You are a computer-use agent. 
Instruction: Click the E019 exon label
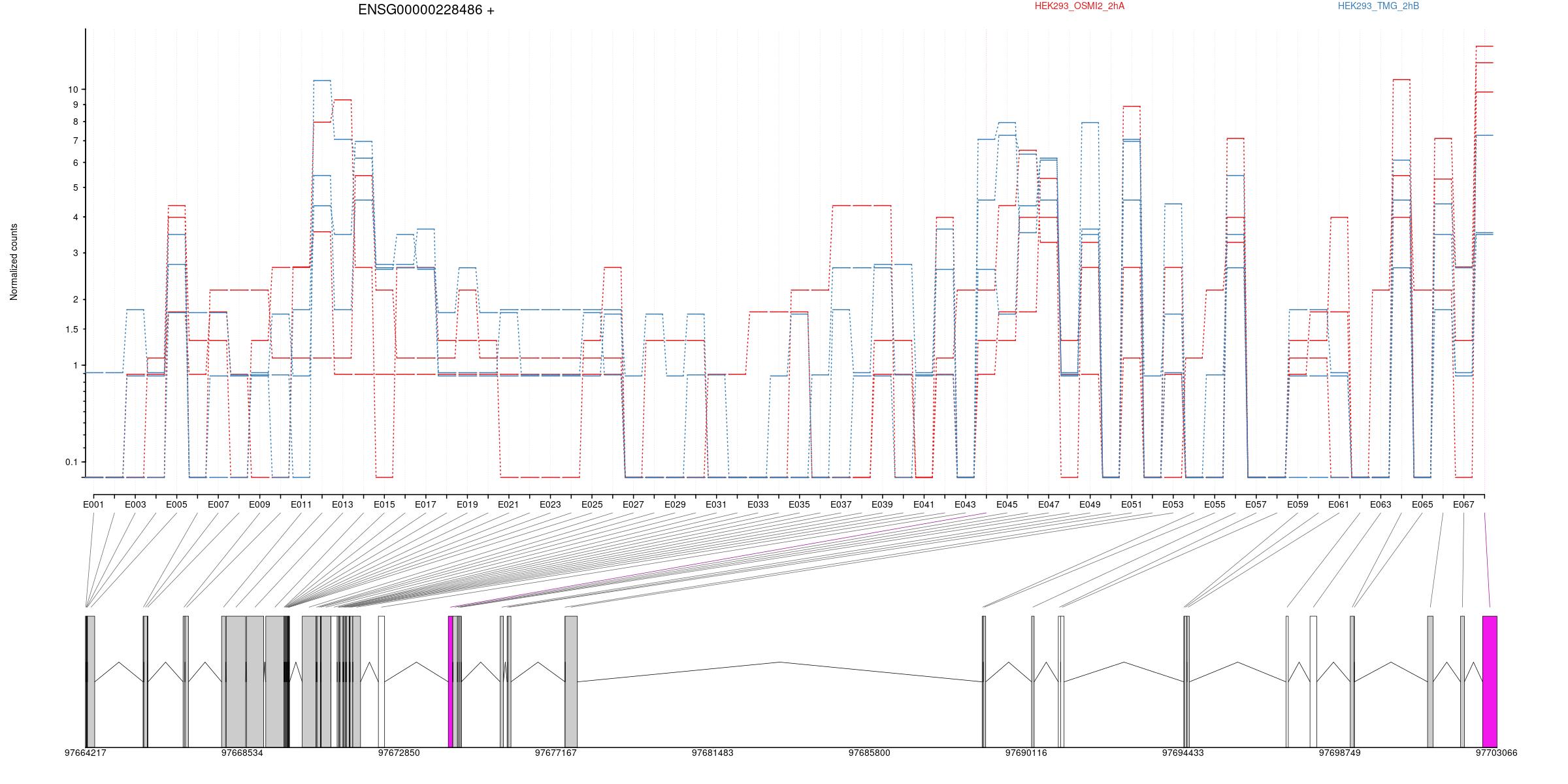pos(467,505)
